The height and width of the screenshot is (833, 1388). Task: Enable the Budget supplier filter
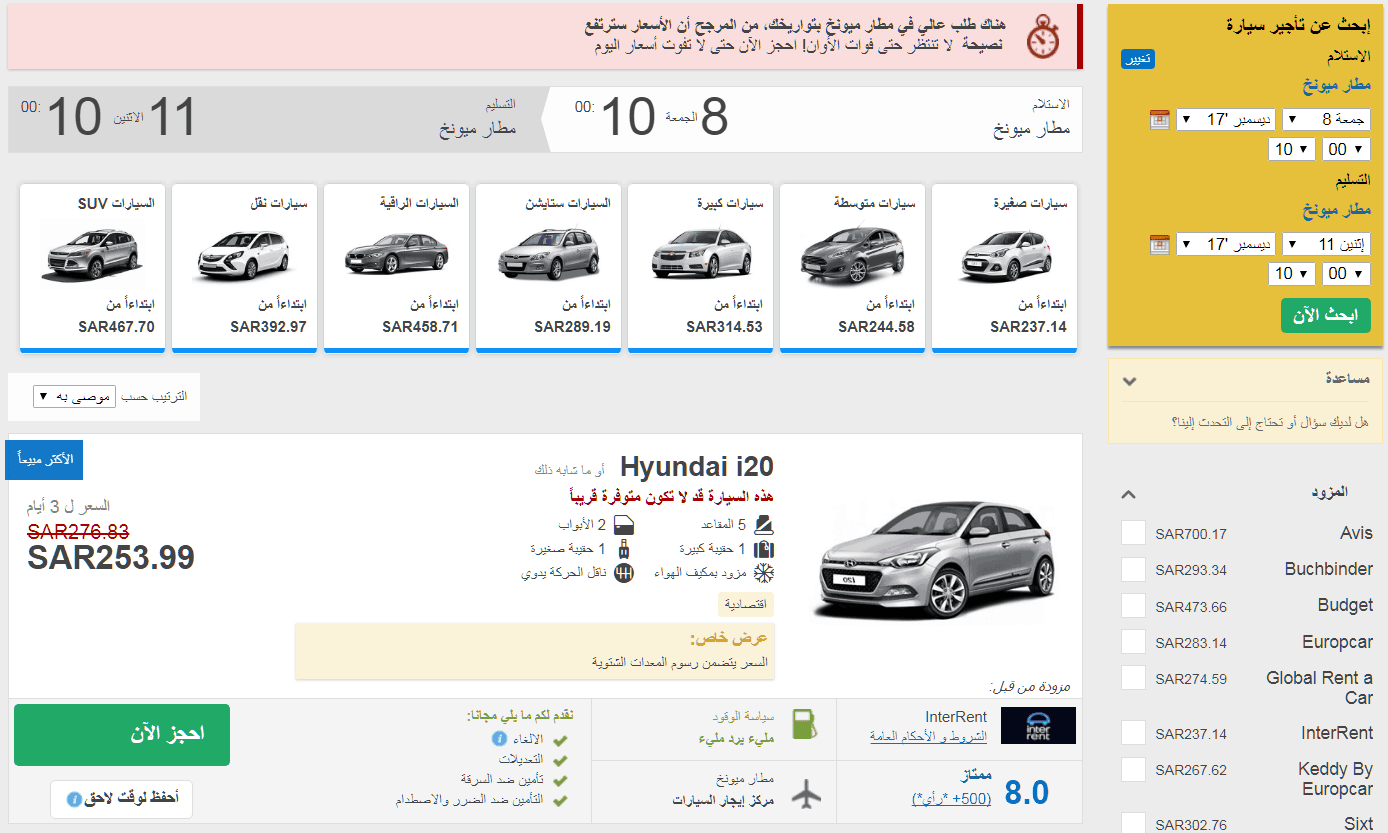(x=1133, y=605)
